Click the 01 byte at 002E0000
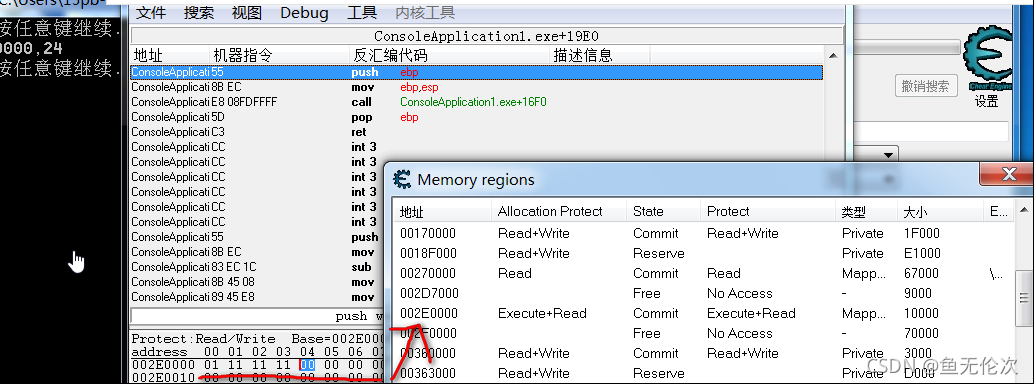Screen dimensions: 1034x384 point(211,364)
